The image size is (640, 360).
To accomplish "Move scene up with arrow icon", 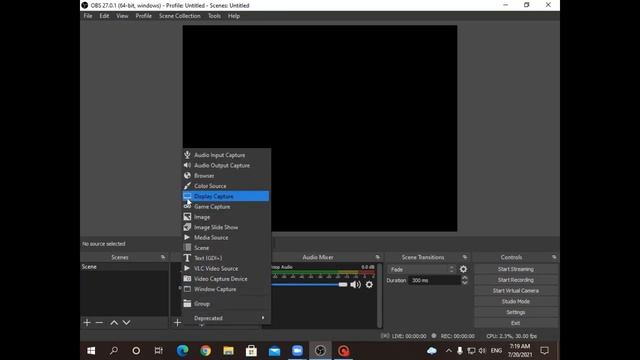I will click(114, 322).
